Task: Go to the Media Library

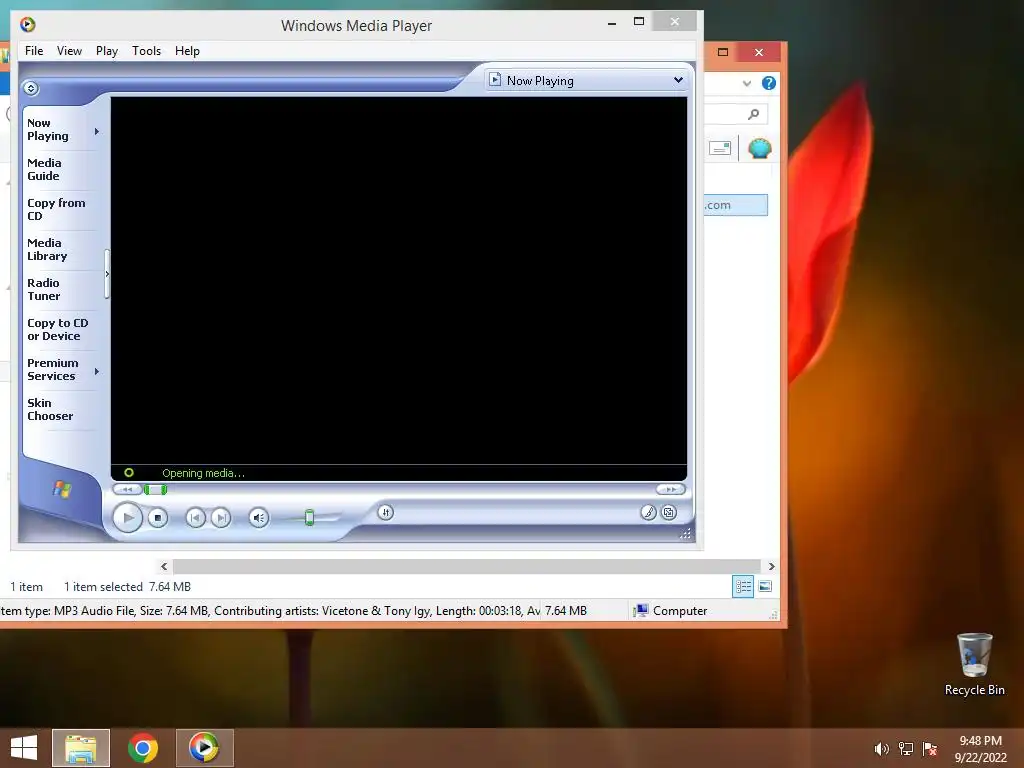Action: click(x=47, y=249)
